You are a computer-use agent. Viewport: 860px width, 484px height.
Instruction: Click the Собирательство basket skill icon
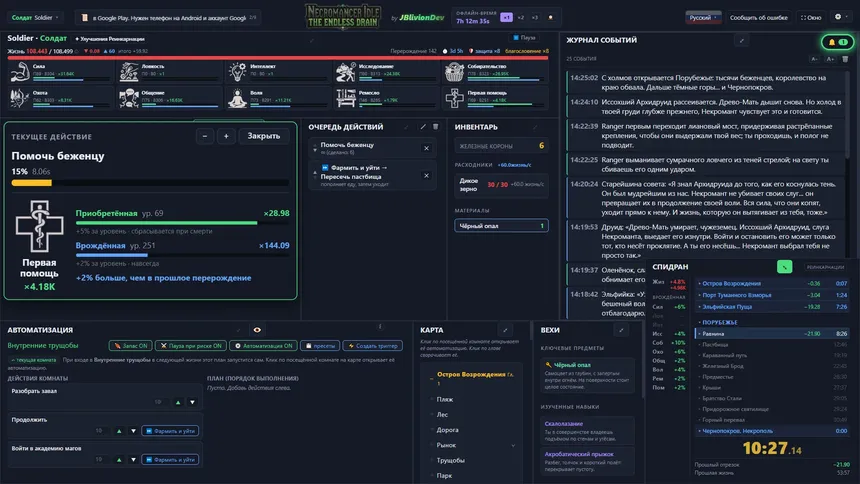pos(454,72)
